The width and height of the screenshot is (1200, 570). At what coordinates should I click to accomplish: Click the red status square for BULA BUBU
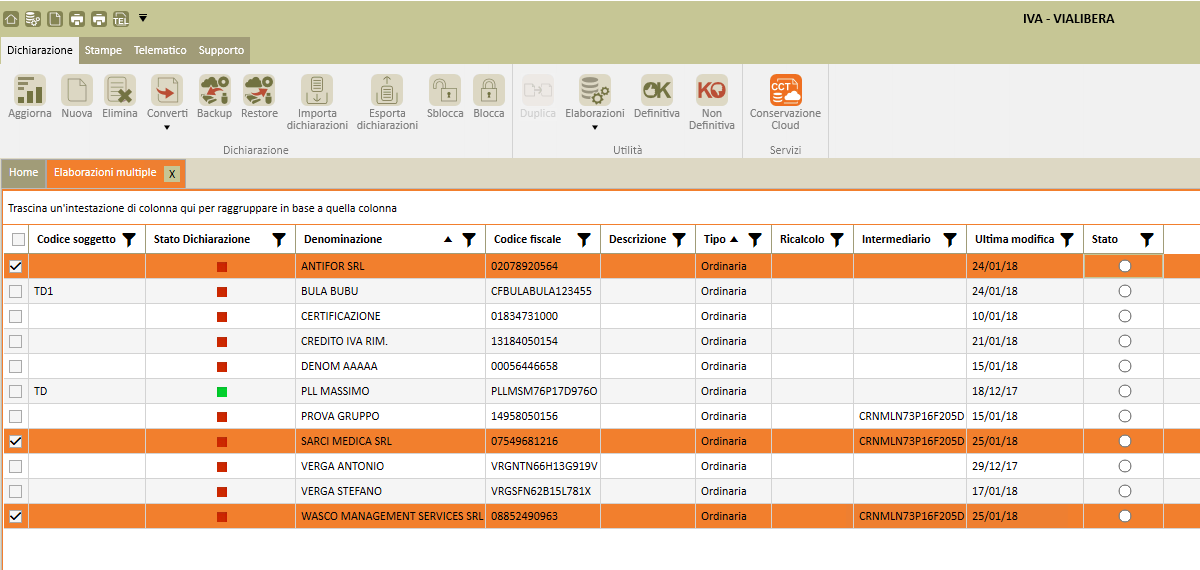(222, 291)
